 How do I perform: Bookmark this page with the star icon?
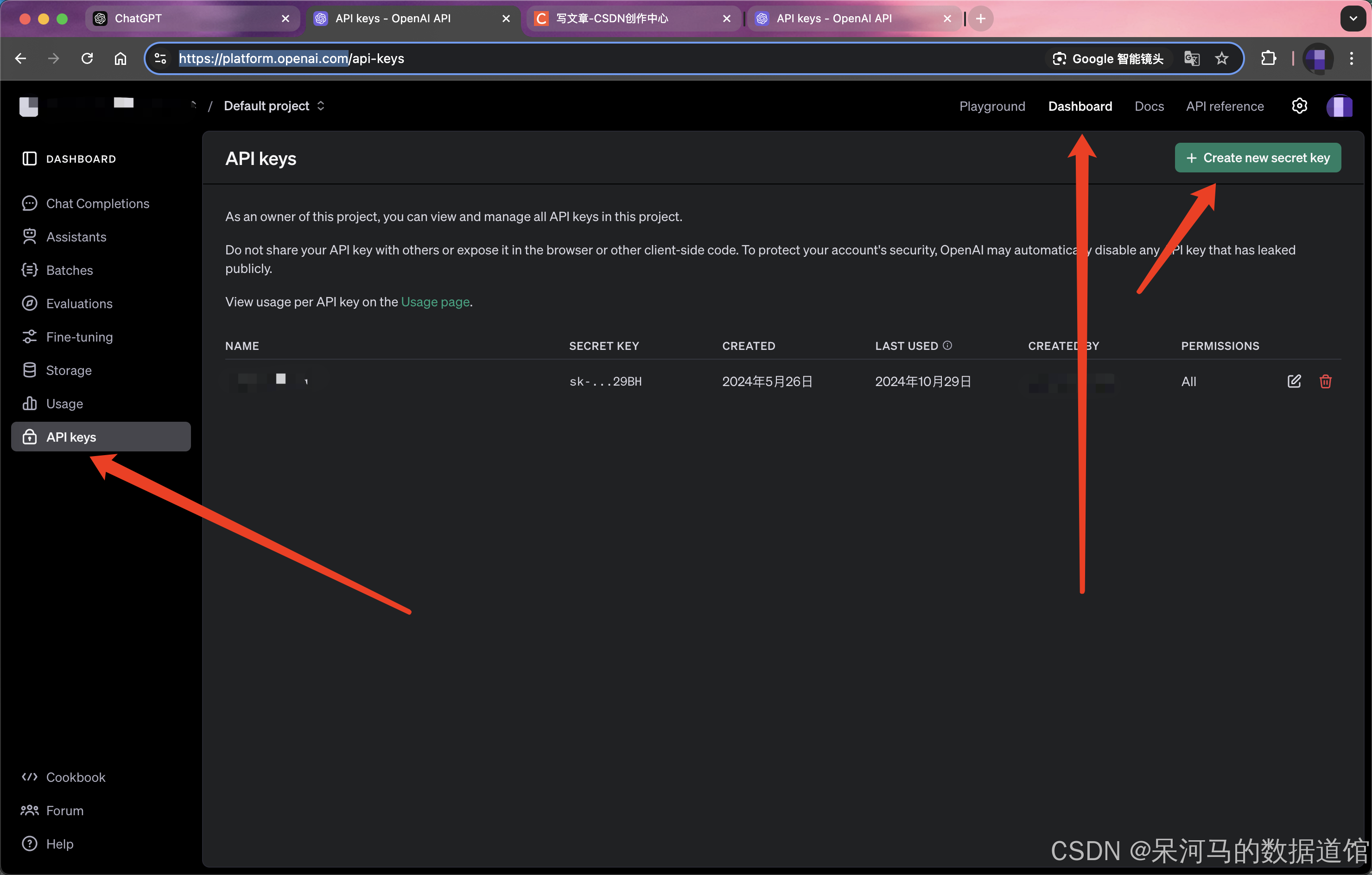[1221, 58]
